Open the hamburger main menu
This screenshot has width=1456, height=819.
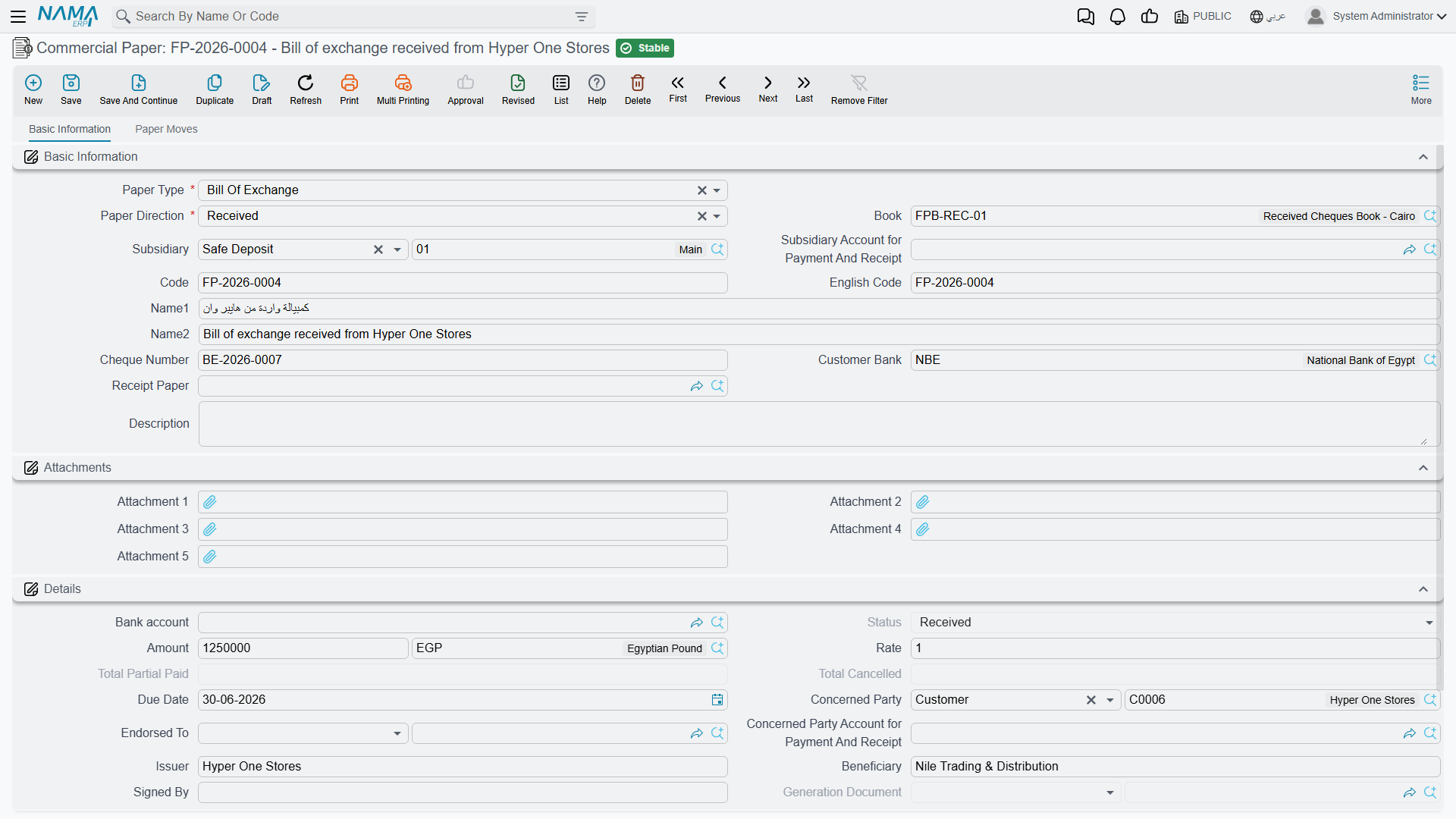[18, 16]
